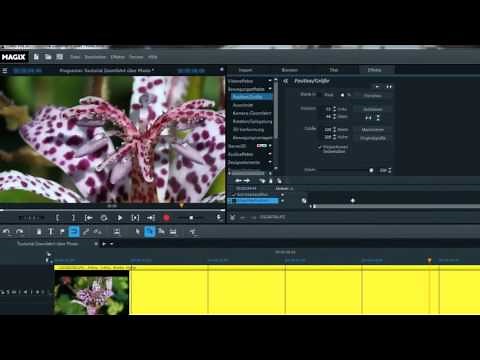
Task: Toggle the highlighted blue snapping button in toolbar
Action: pyautogui.click(x=74, y=232)
